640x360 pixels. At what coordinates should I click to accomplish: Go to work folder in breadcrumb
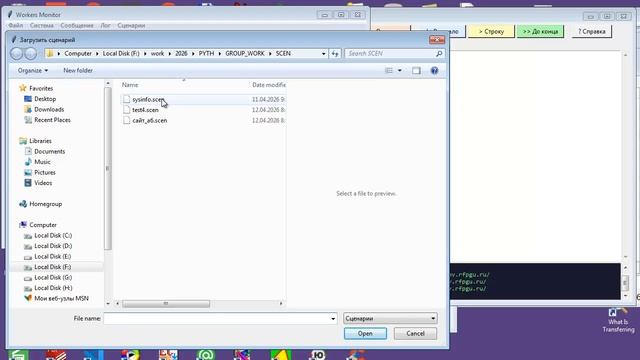tap(157, 53)
